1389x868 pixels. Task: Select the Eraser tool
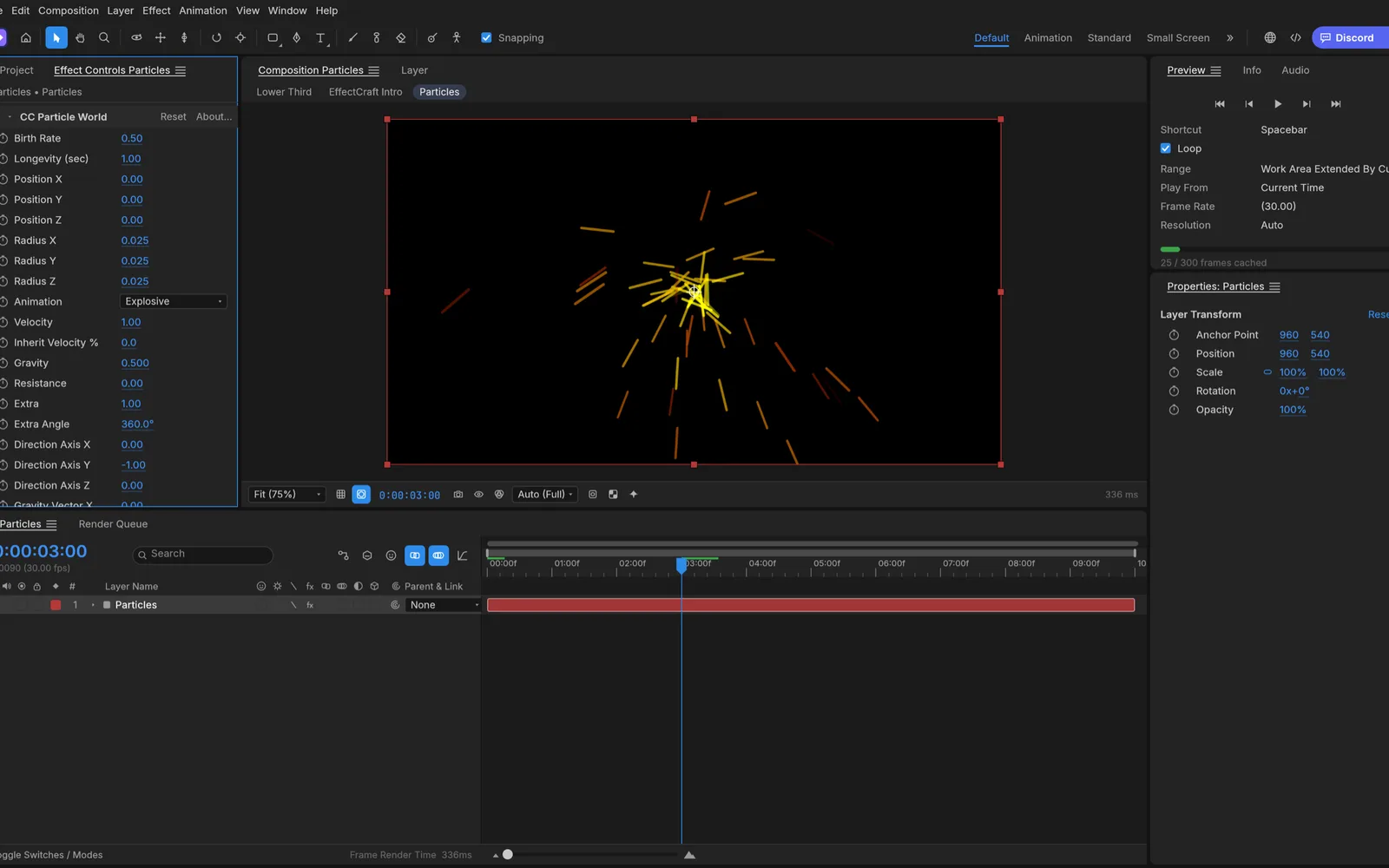[x=400, y=38]
